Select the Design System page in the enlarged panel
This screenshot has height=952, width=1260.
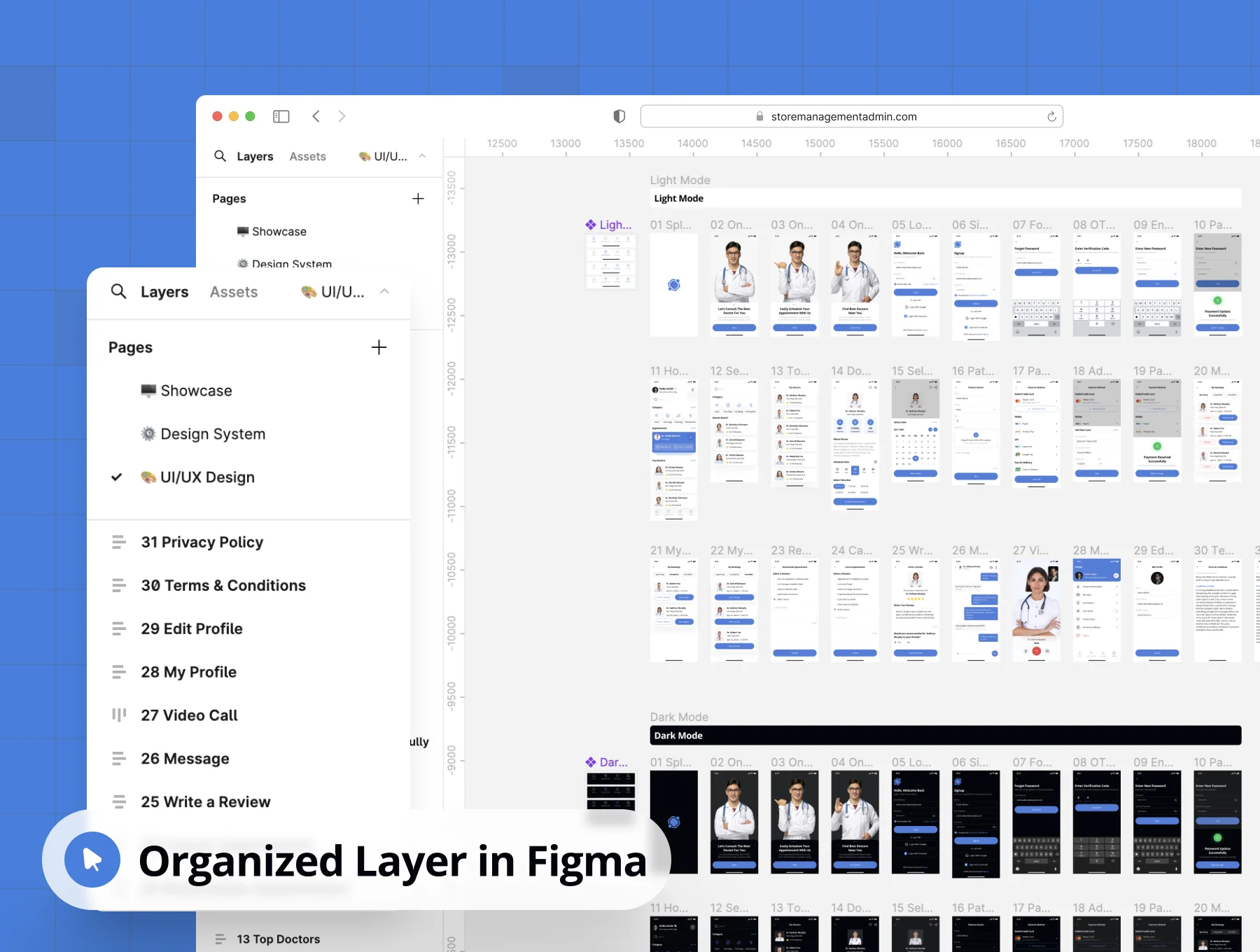203,434
